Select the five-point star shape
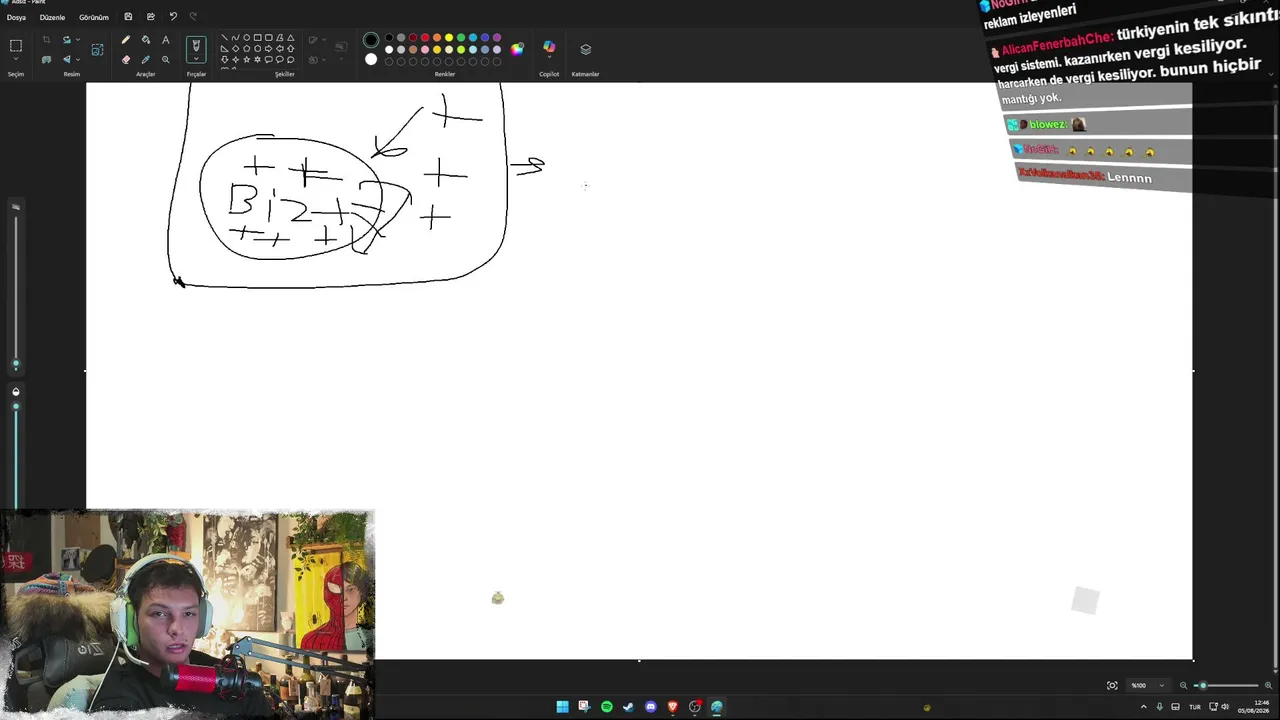 (246, 60)
